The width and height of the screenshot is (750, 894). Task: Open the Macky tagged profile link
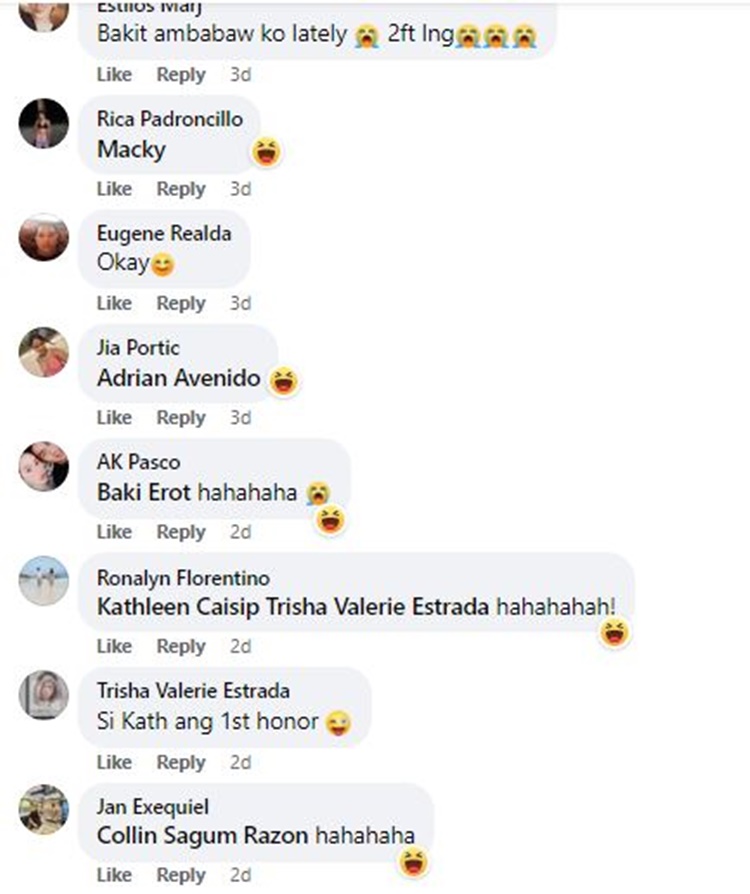(x=131, y=150)
